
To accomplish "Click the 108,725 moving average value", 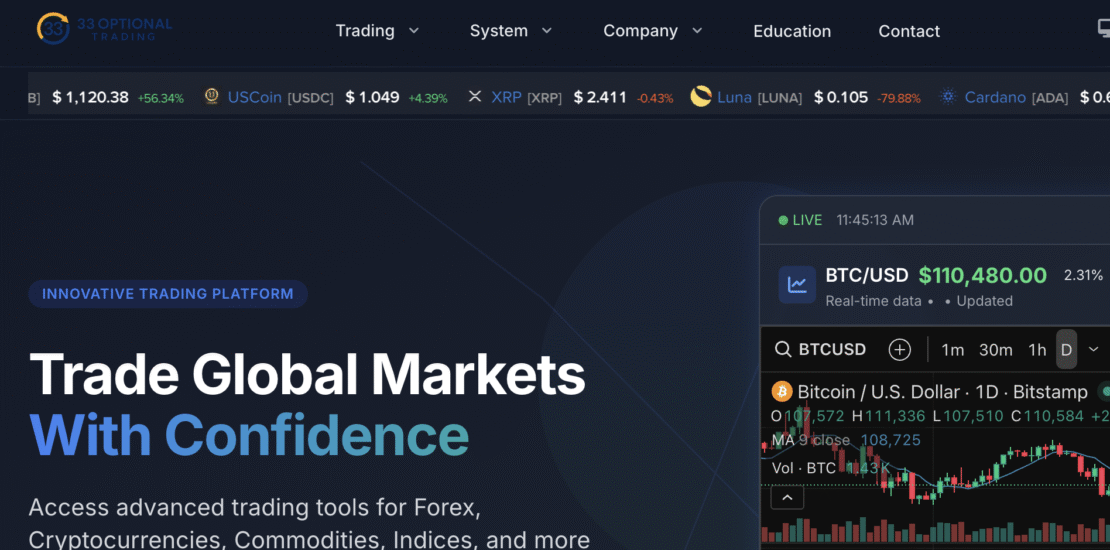I will (x=891, y=440).
